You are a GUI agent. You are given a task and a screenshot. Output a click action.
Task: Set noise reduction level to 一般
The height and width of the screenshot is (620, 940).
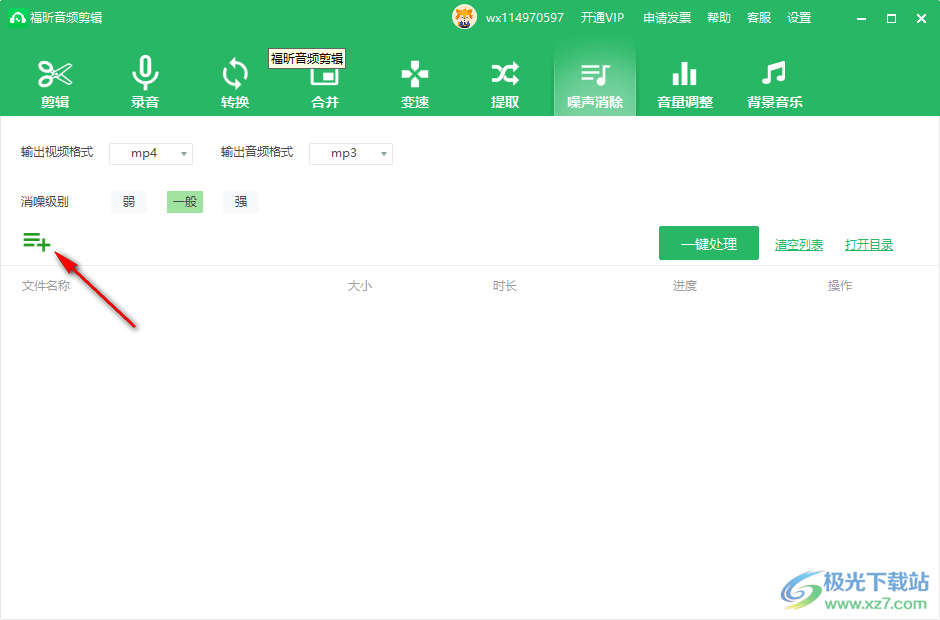click(x=185, y=202)
